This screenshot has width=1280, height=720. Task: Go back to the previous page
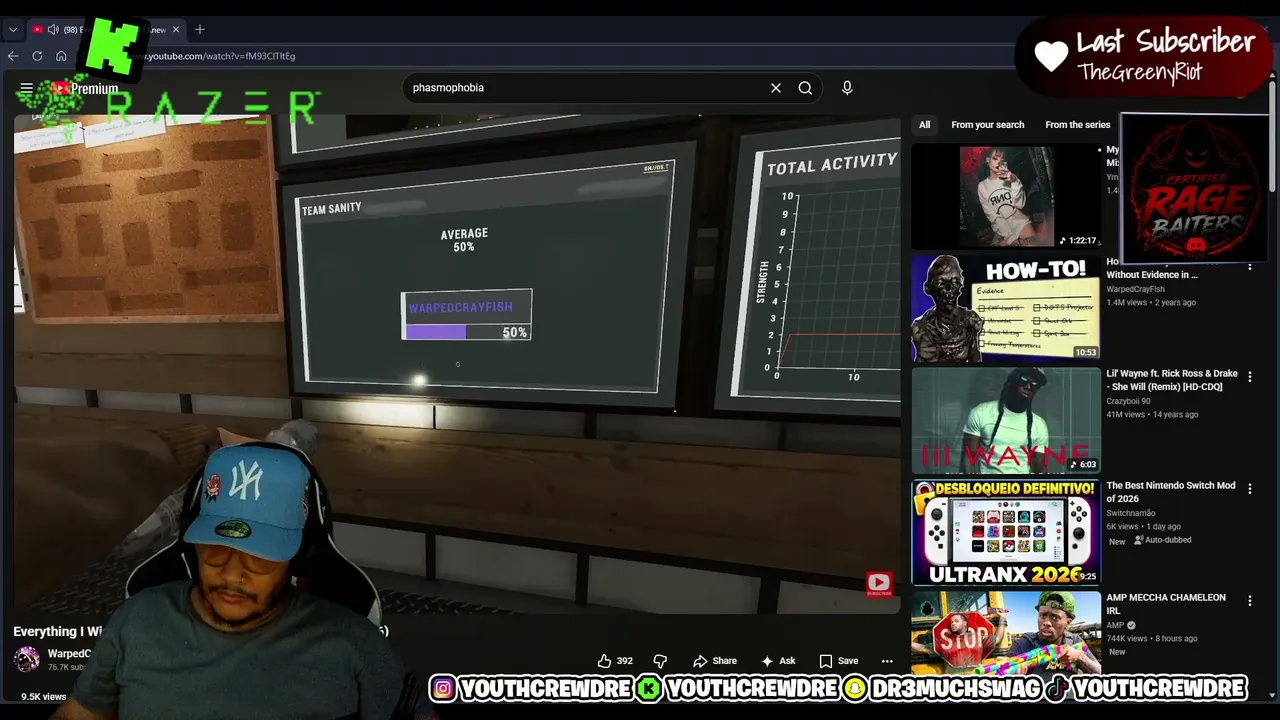[13, 56]
